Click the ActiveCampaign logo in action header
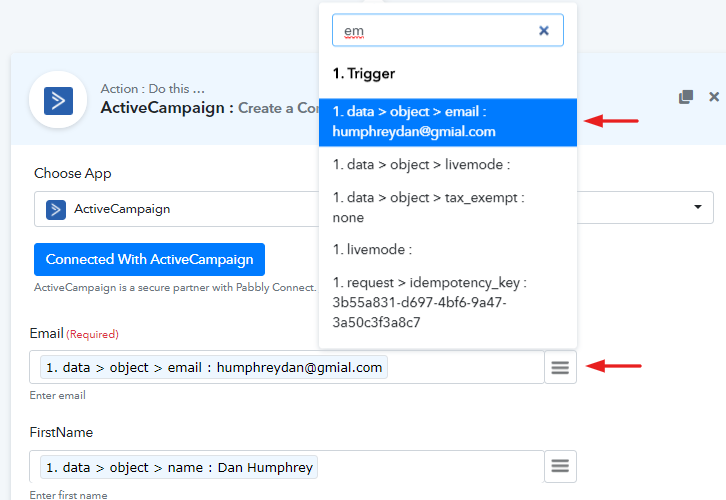The height and width of the screenshot is (500, 726). point(58,100)
